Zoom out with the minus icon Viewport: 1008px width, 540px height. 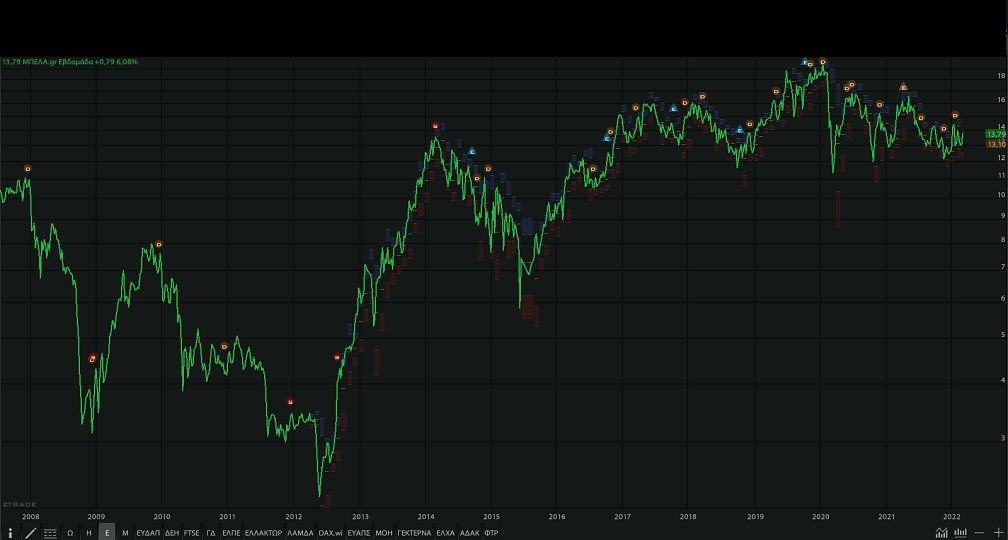click(x=979, y=532)
